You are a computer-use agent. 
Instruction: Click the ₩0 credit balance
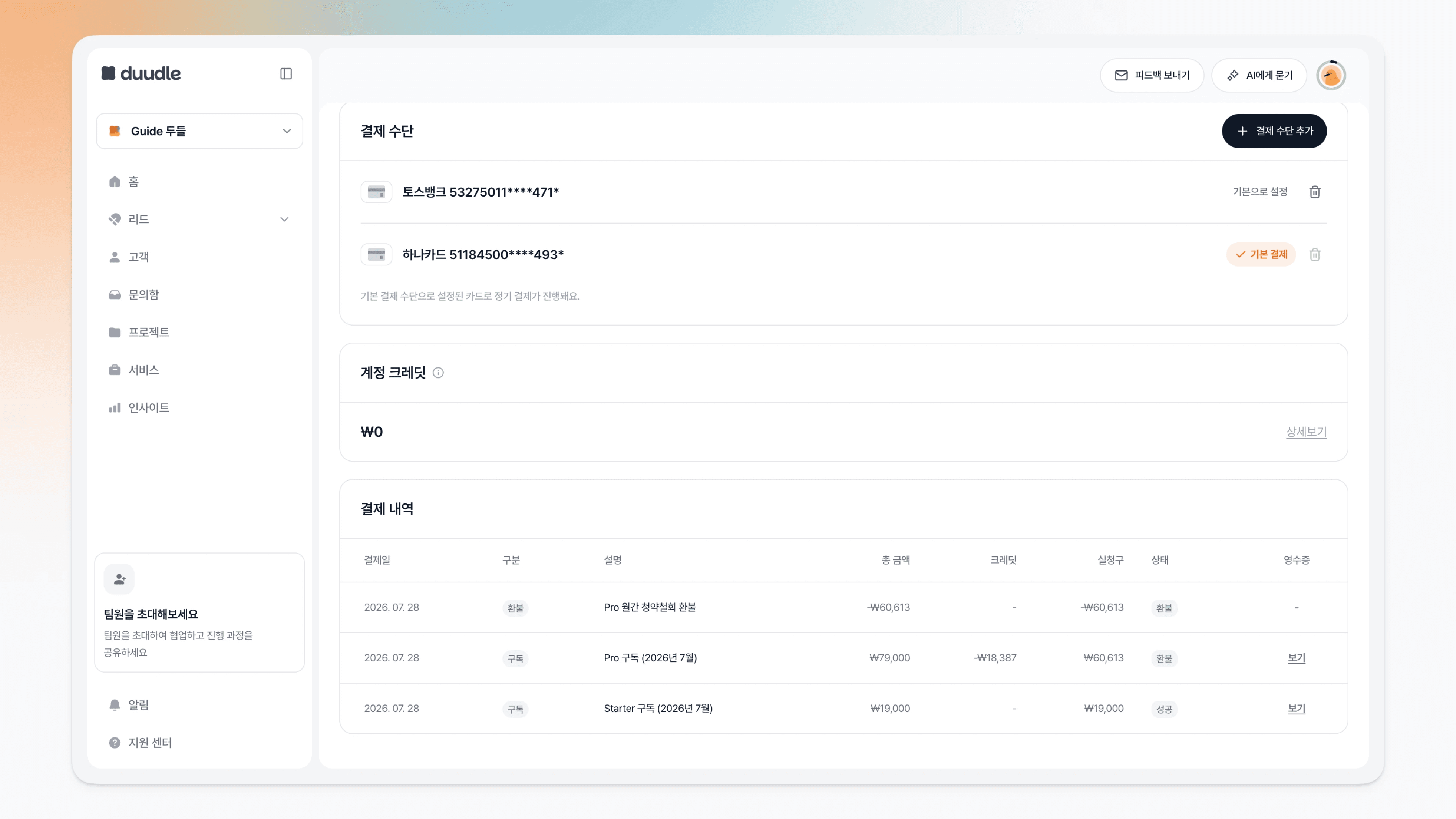pyautogui.click(x=372, y=432)
